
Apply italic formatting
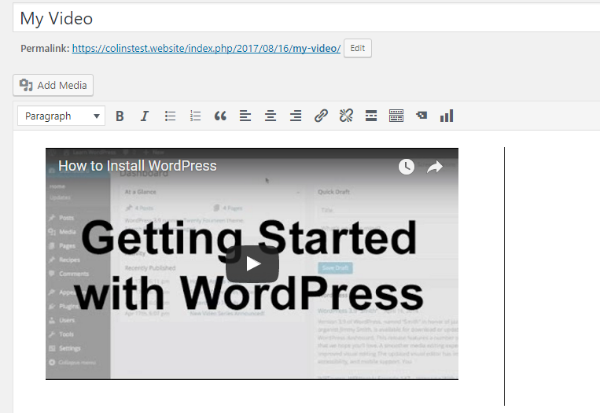[x=144, y=116]
